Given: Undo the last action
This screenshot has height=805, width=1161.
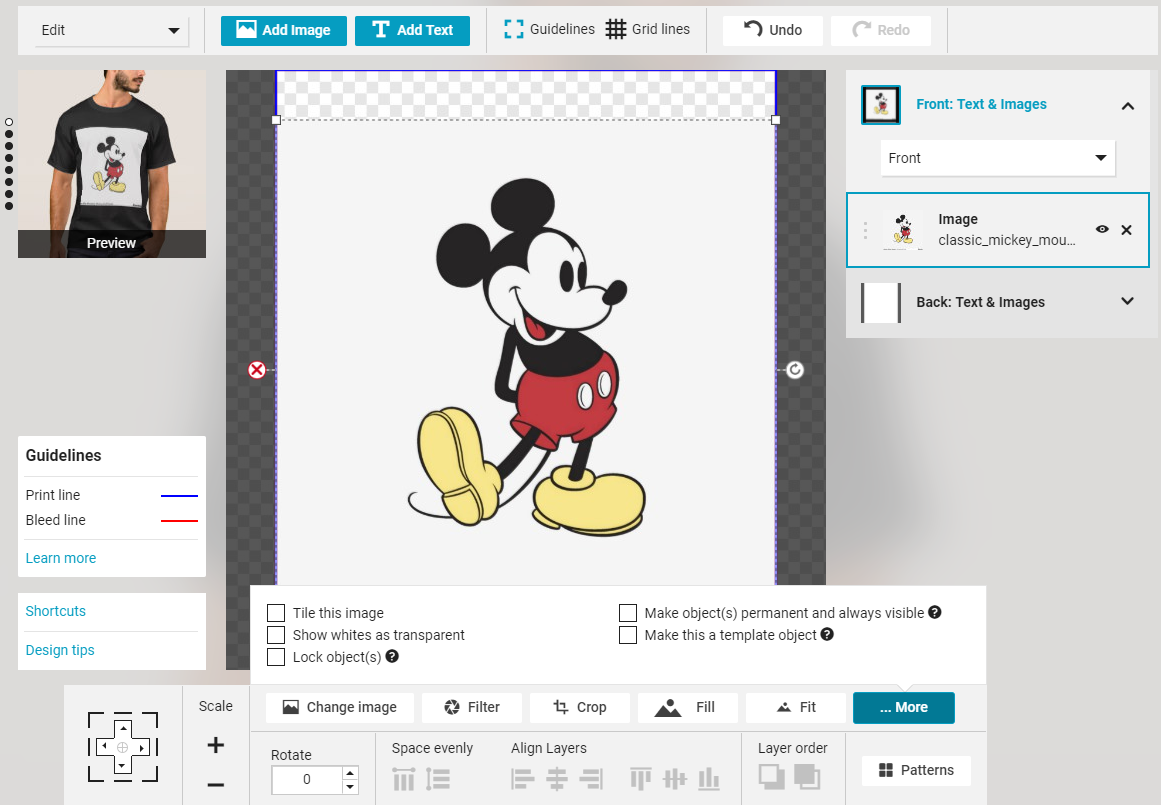Looking at the screenshot, I should [x=772, y=30].
